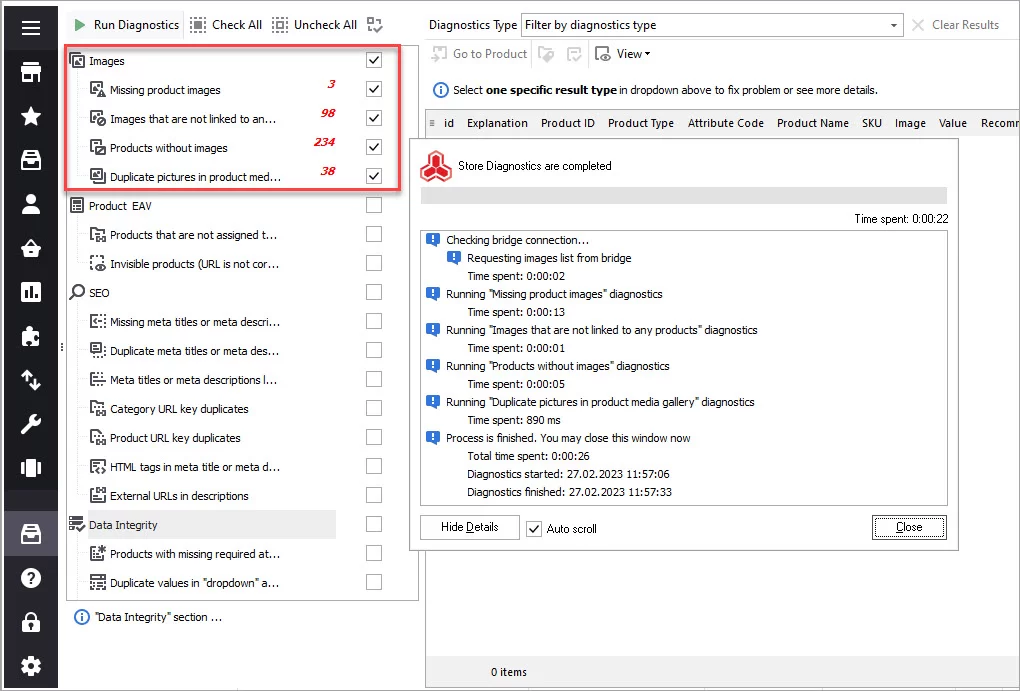The image size is (1020, 691).
Task: Click the info icon beside Select one specific result
Action: click(x=440, y=90)
